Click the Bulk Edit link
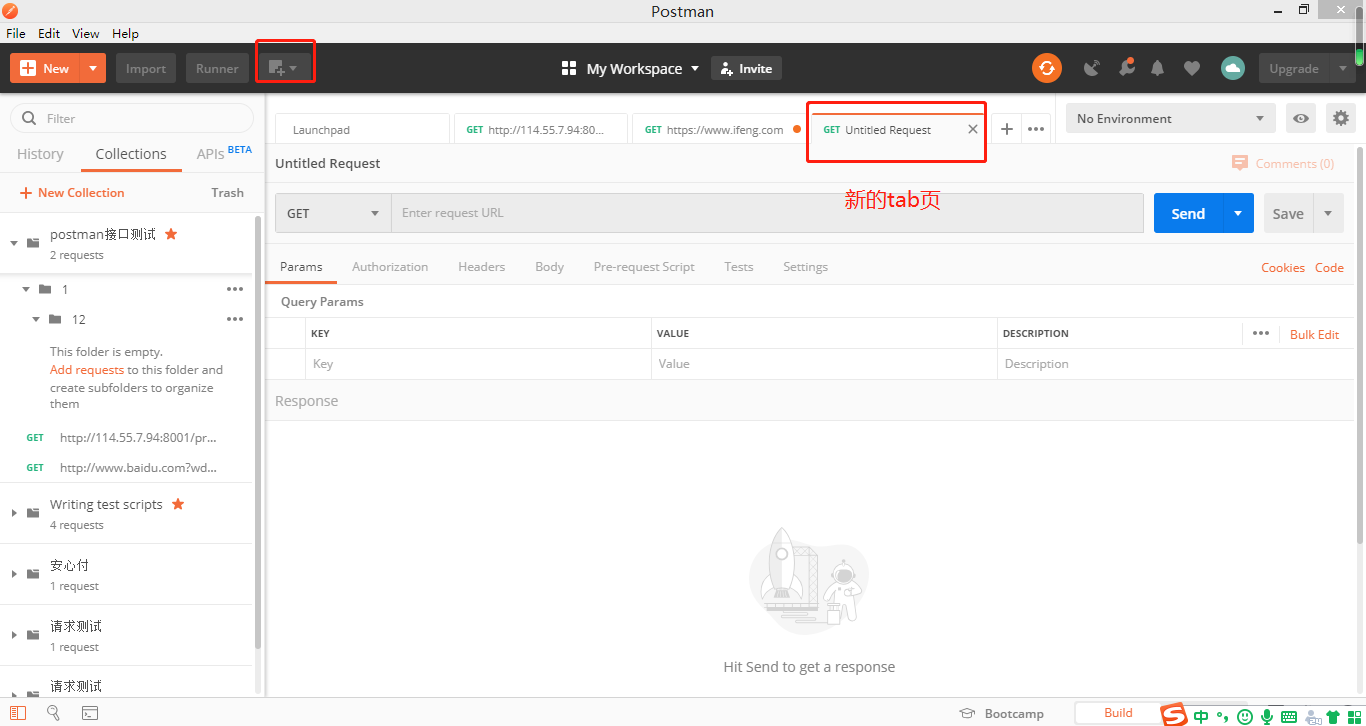Viewport: 1366px width, 726px height. (1314, 334)
